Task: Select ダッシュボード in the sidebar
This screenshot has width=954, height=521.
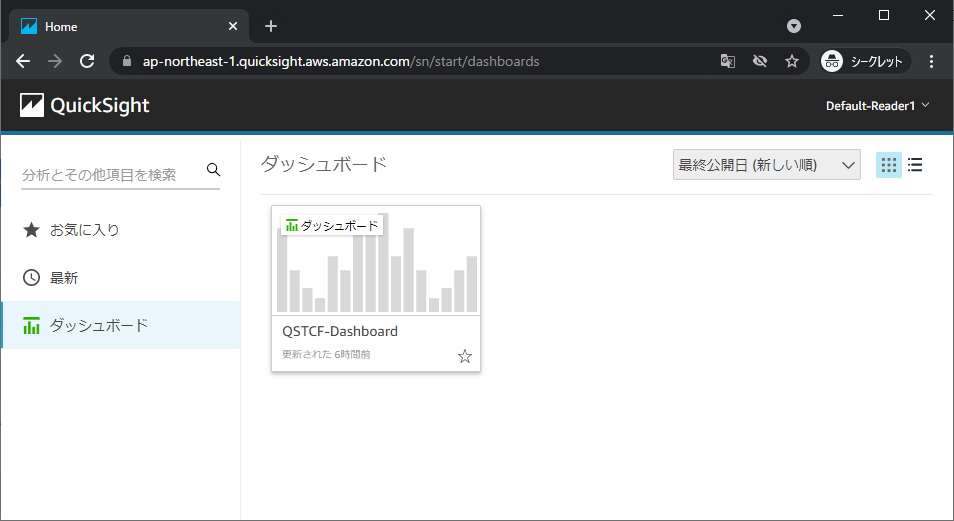Action: pyautogui.click(x=120, y=325)
